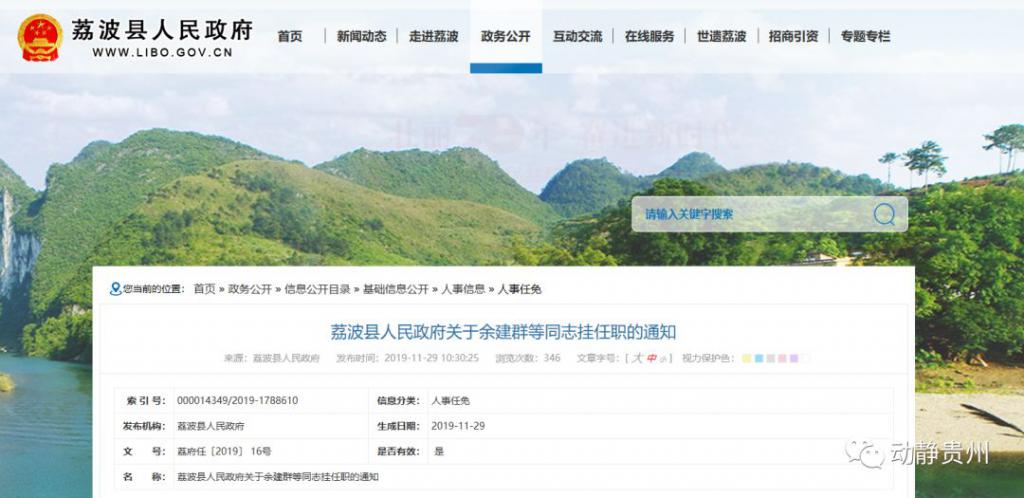The image size is (1024, 498).
Task: Click the location pin icon in the breadcrumb
Action: point(116,289)
